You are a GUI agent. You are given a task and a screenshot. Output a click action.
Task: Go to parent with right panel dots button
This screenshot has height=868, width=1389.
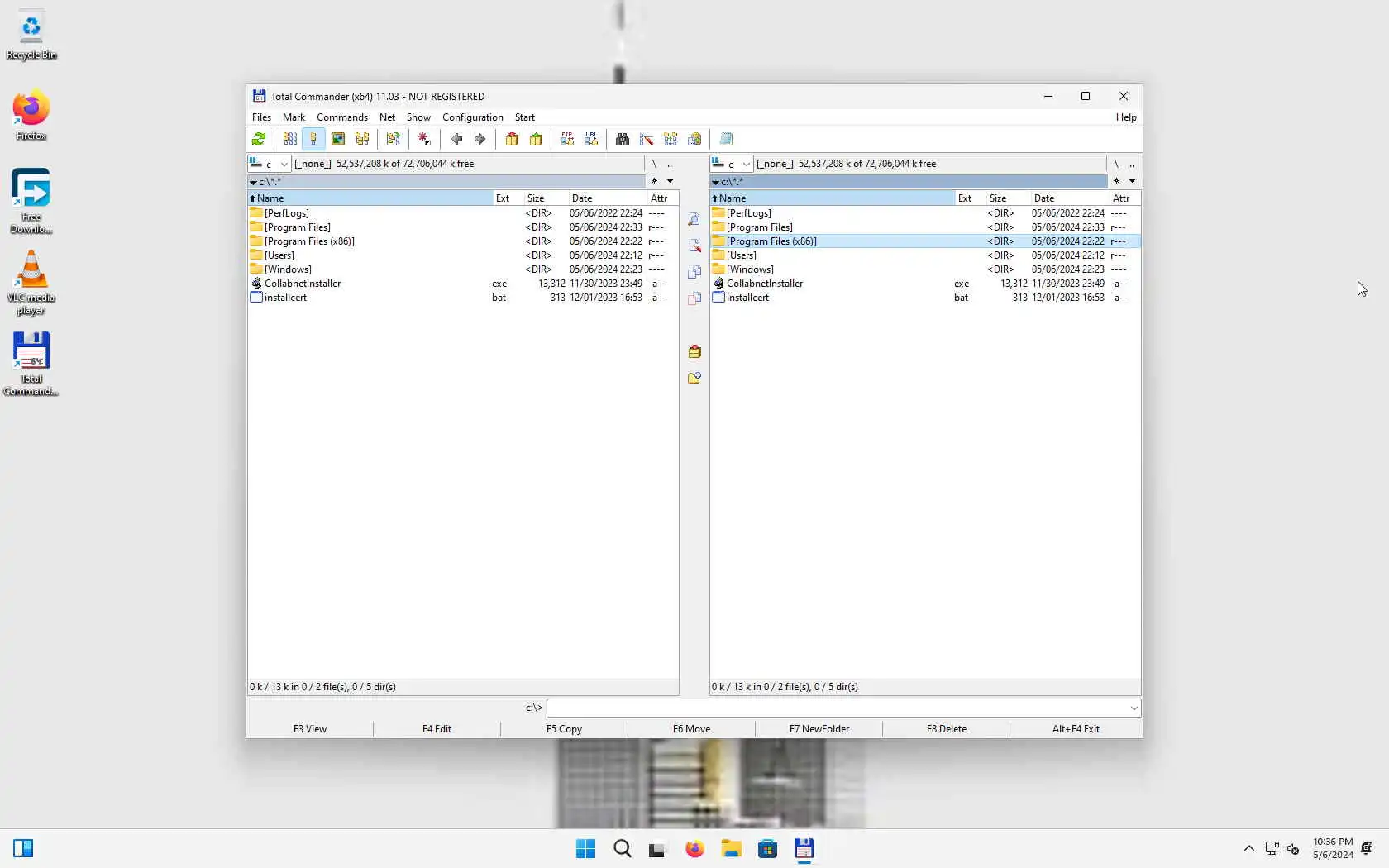pyautogui.click(x=1132, y=164)
